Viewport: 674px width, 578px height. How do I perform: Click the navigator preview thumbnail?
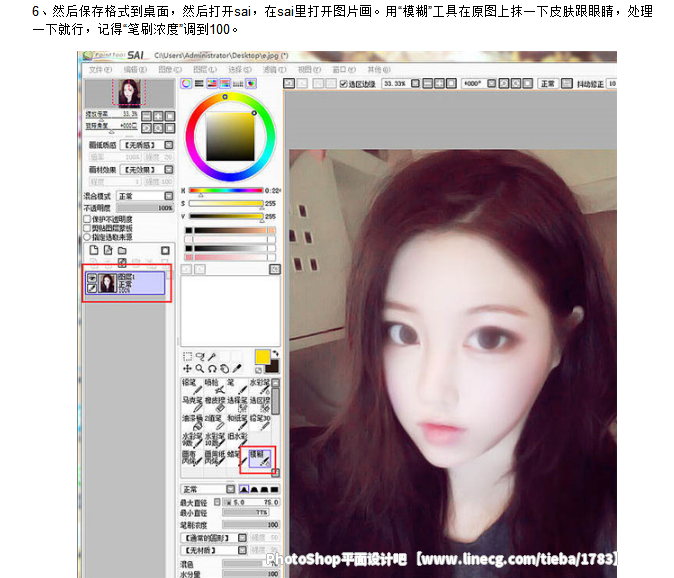coord(129,92)
